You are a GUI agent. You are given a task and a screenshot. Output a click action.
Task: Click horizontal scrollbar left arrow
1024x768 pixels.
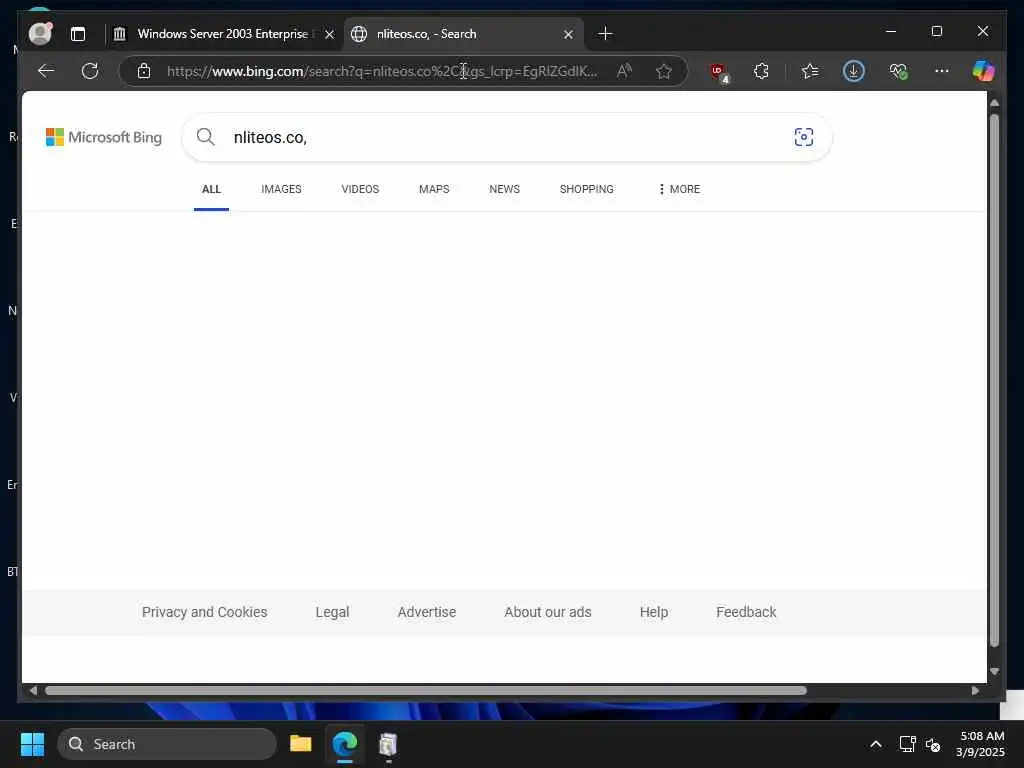(x=33, y=690)
